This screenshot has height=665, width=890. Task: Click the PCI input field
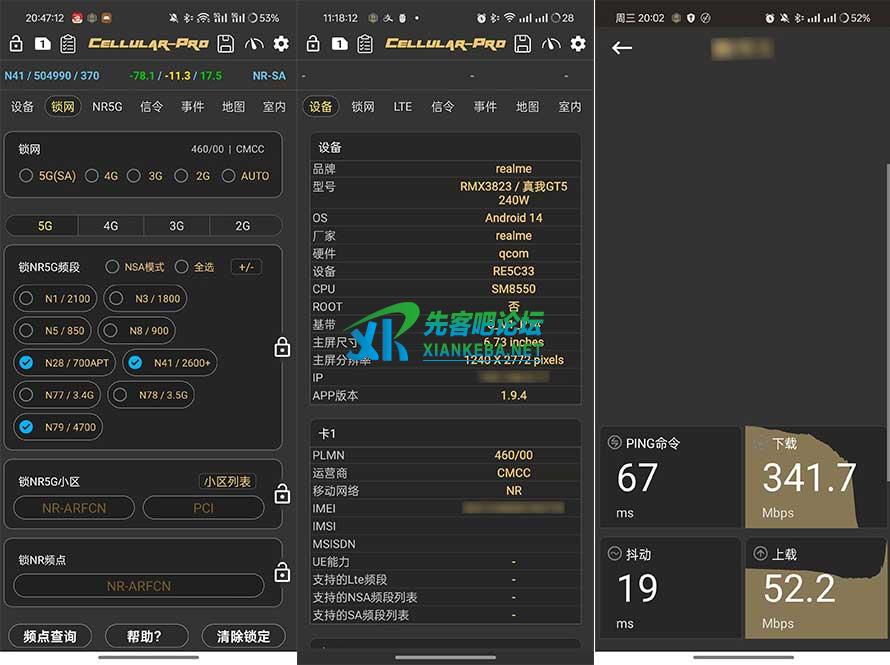tap(203, 508)
